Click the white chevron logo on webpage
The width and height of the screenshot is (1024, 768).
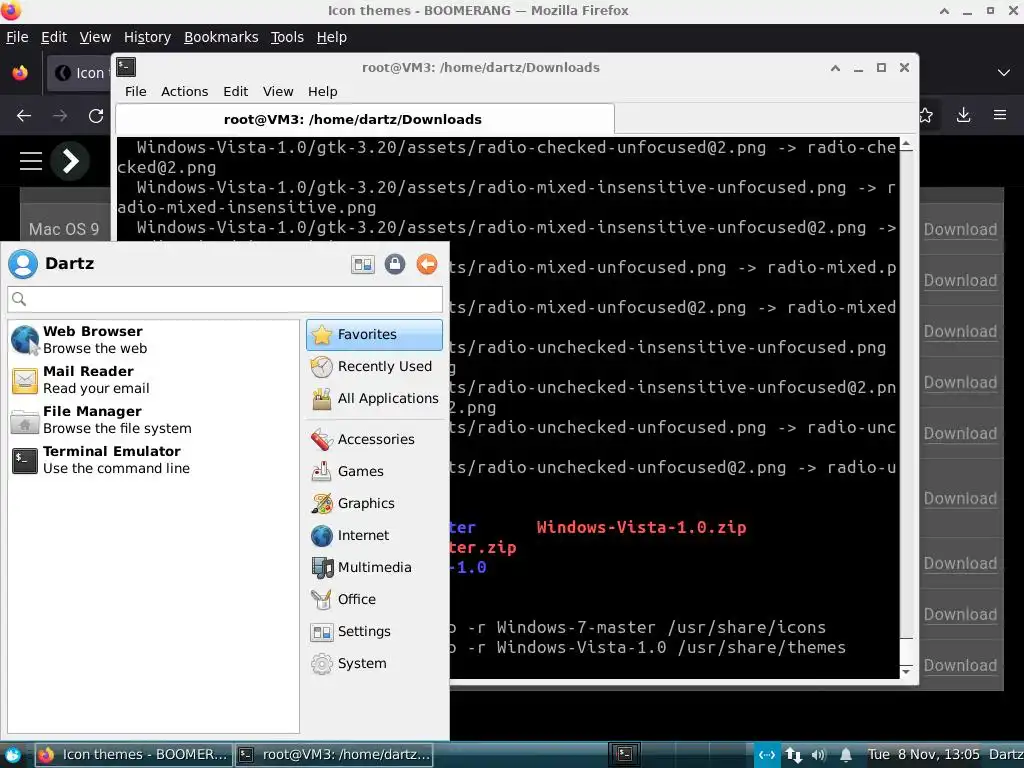click(71, 161)
